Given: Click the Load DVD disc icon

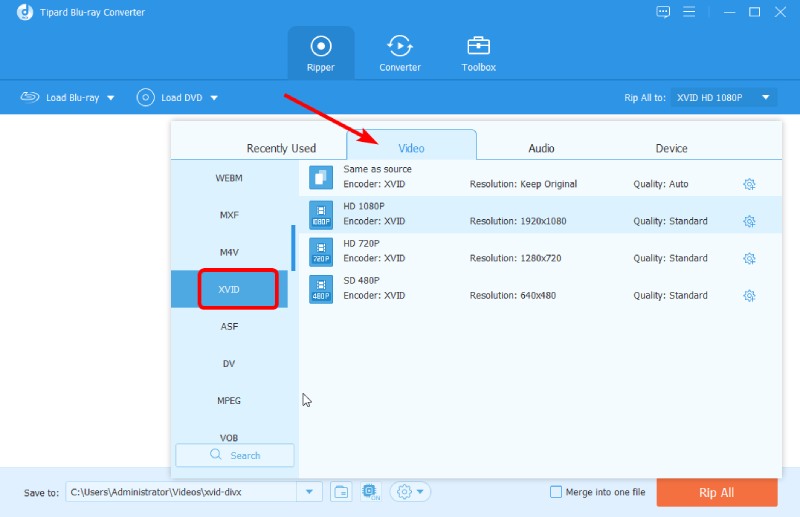Looking at the screenshot, I should 145,97.
